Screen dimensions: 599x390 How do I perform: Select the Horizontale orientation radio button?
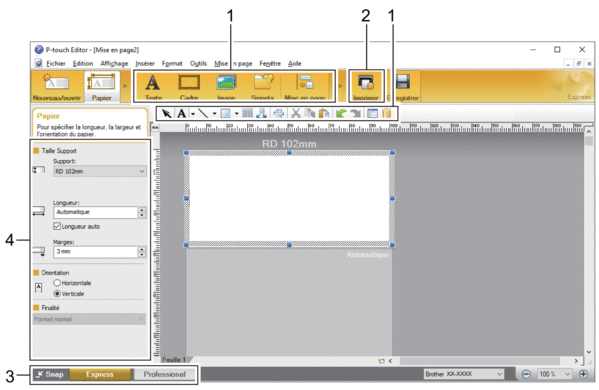tap(57, 283)
